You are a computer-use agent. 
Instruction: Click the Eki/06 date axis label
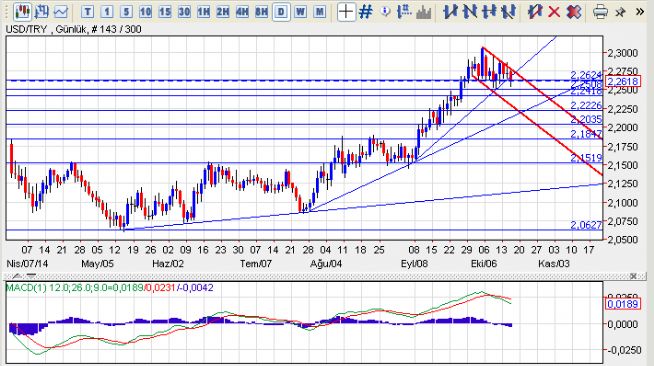coord(484,263)
